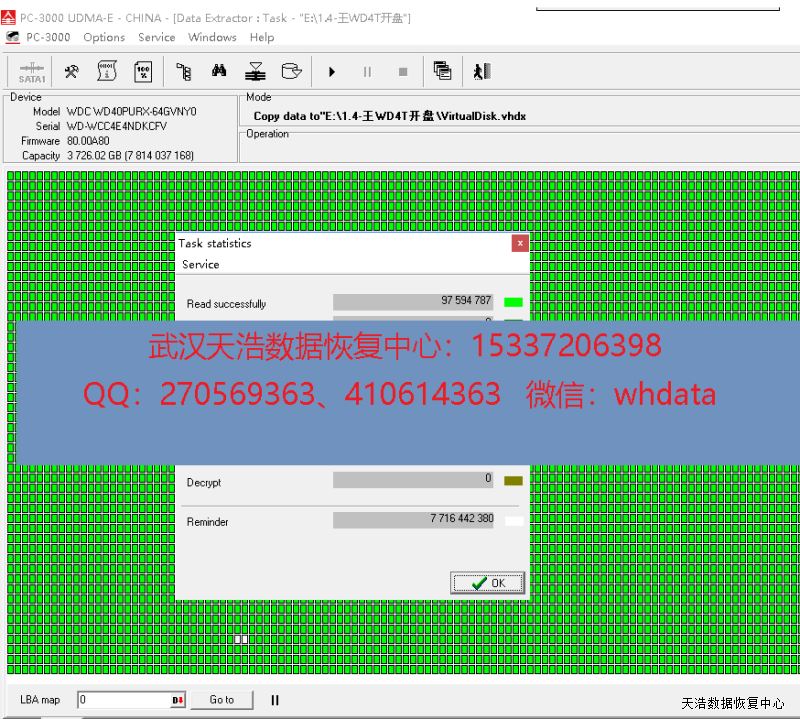
Task: Open the Windows menu
Action: [x=212, y=37]
